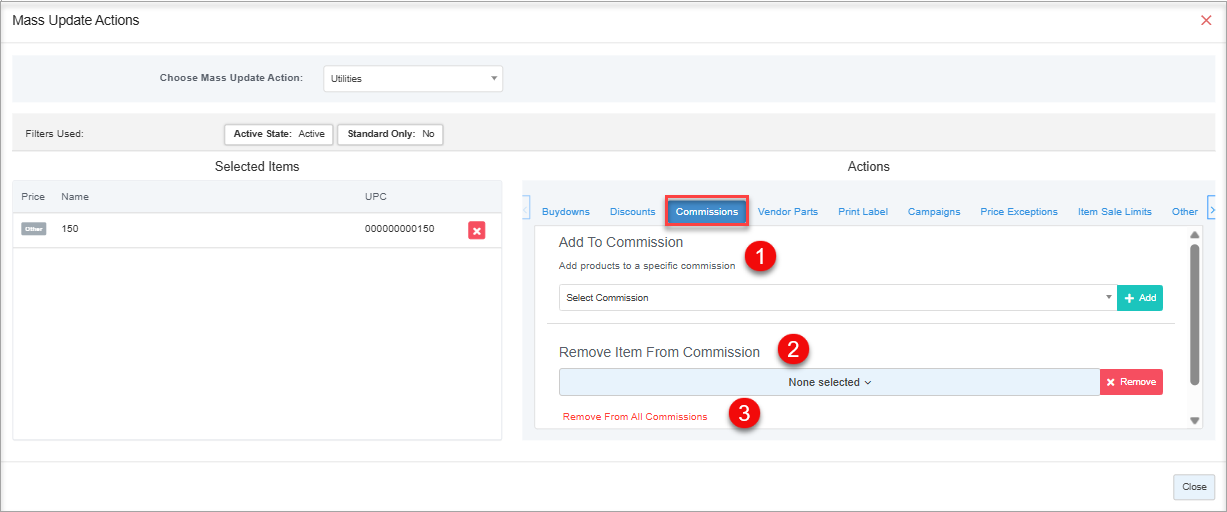Open the None selected commission list
This screenshot has height=512, width=1227.
click(x=829, y=382)
